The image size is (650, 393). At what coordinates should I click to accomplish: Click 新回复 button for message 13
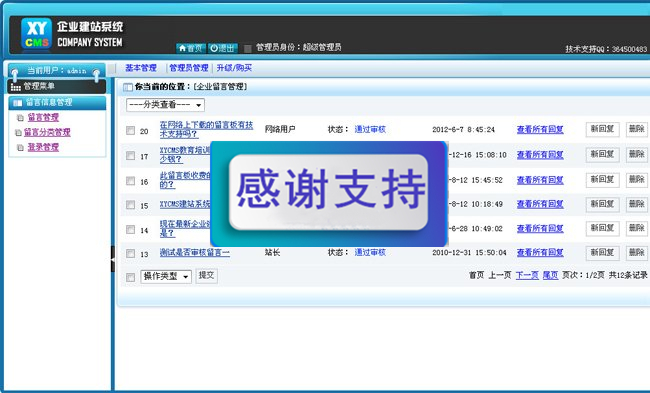pyautogui.click(x=602, y=253)
